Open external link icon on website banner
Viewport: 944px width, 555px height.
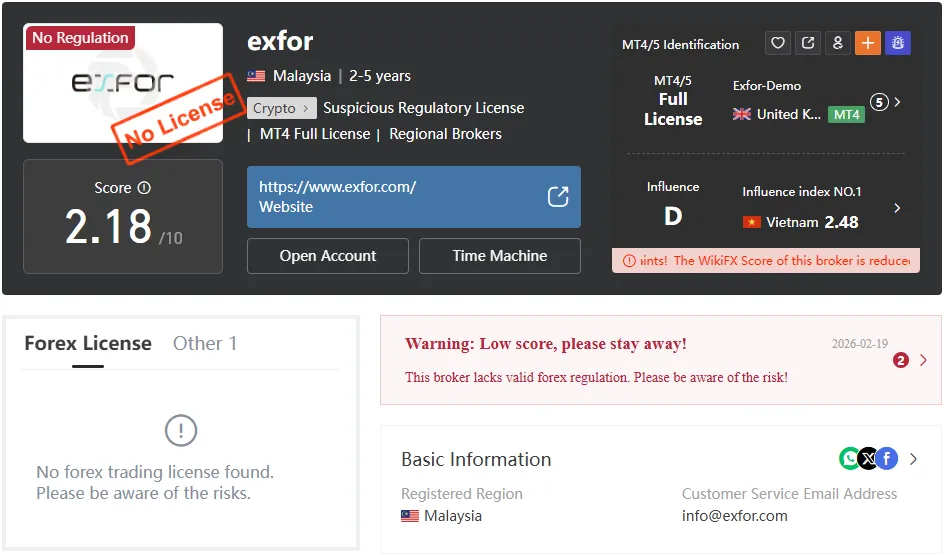coord(558,196)
